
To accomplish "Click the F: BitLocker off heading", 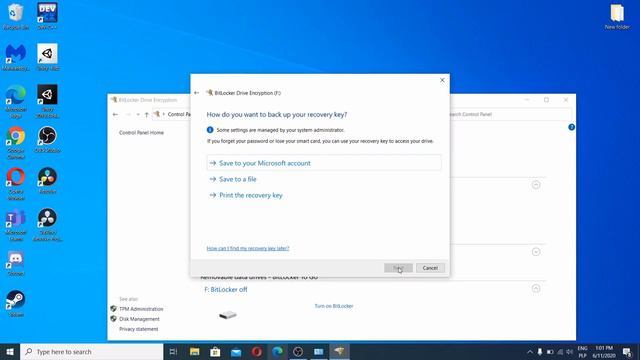I will click(226, 289).
